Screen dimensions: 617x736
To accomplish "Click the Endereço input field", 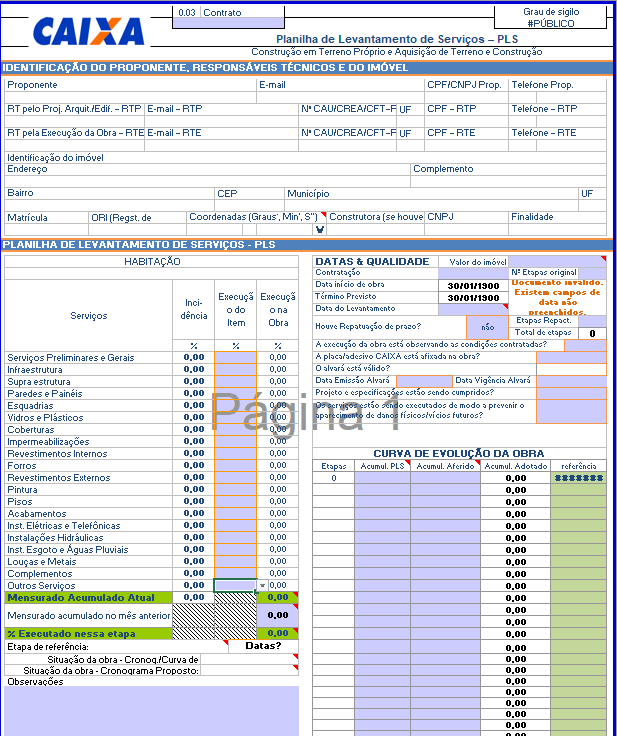I will (x=207, y=181).
